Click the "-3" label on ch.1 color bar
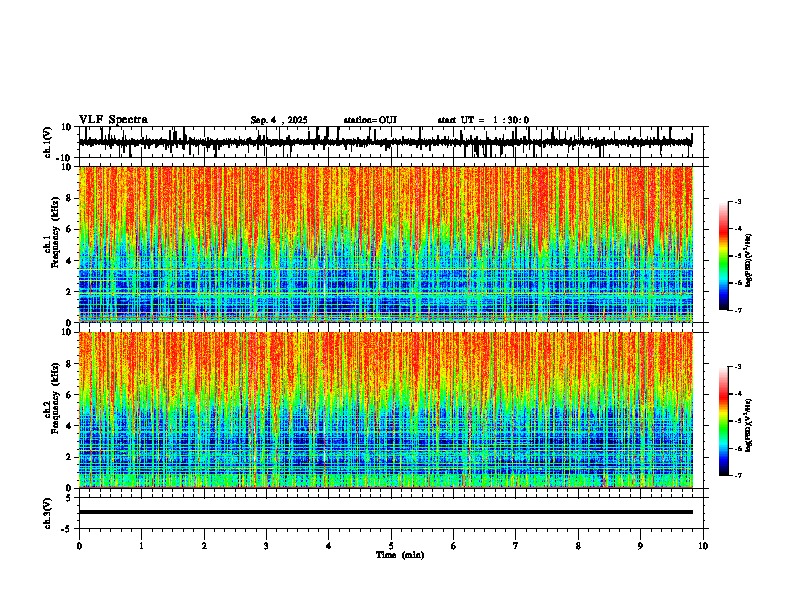This screenshot has height=612, width=792. pos(738,202)
